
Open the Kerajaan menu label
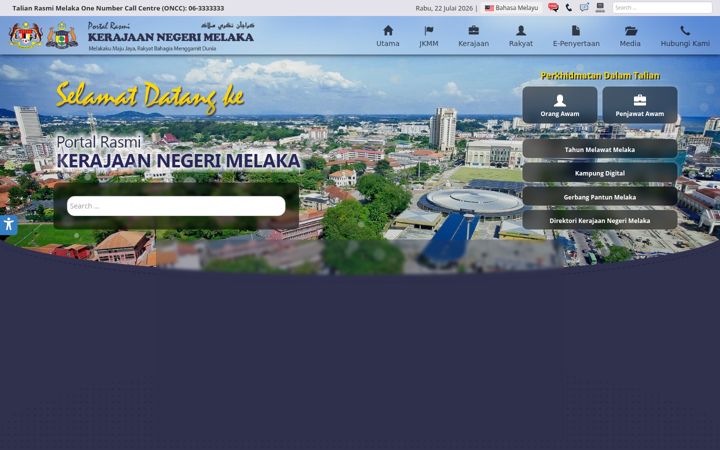point(473,44)
